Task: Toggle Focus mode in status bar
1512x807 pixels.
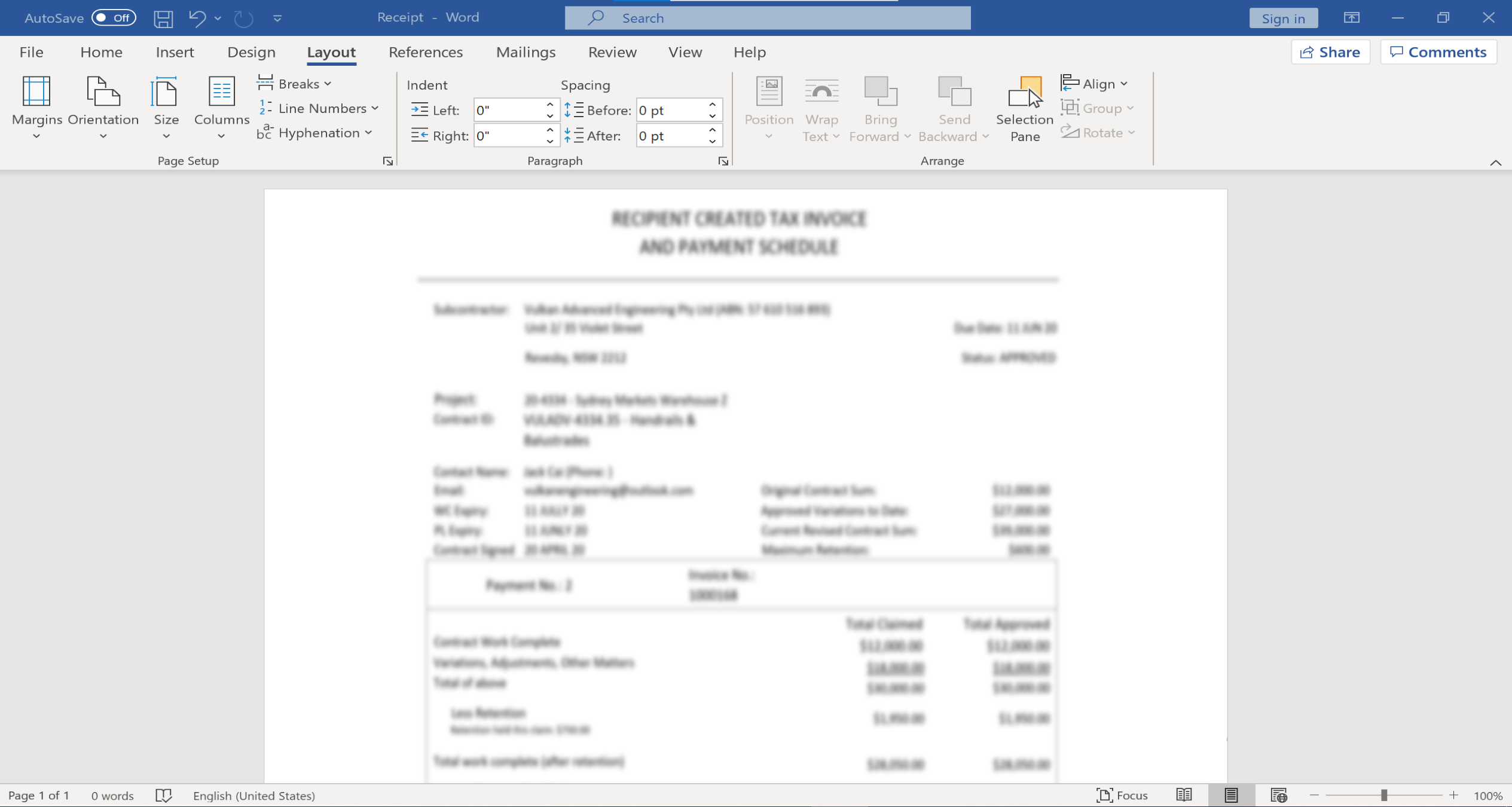Action: coord(1122,795)
